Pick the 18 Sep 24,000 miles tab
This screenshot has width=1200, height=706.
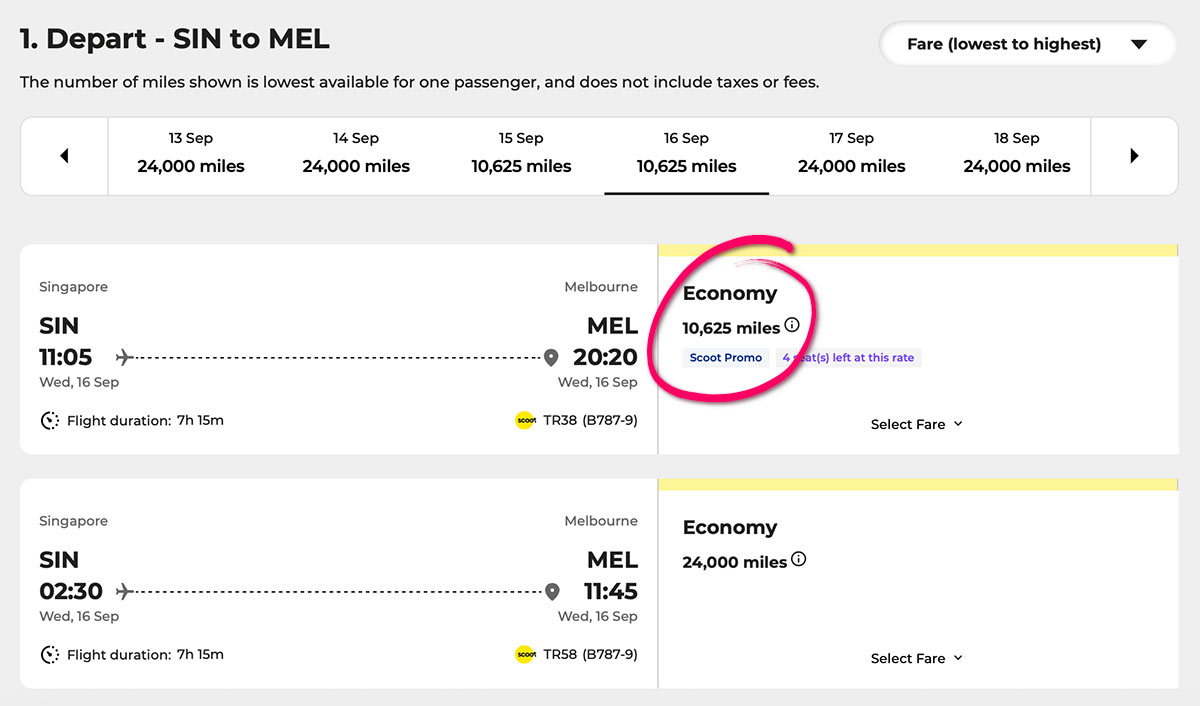1017,156
